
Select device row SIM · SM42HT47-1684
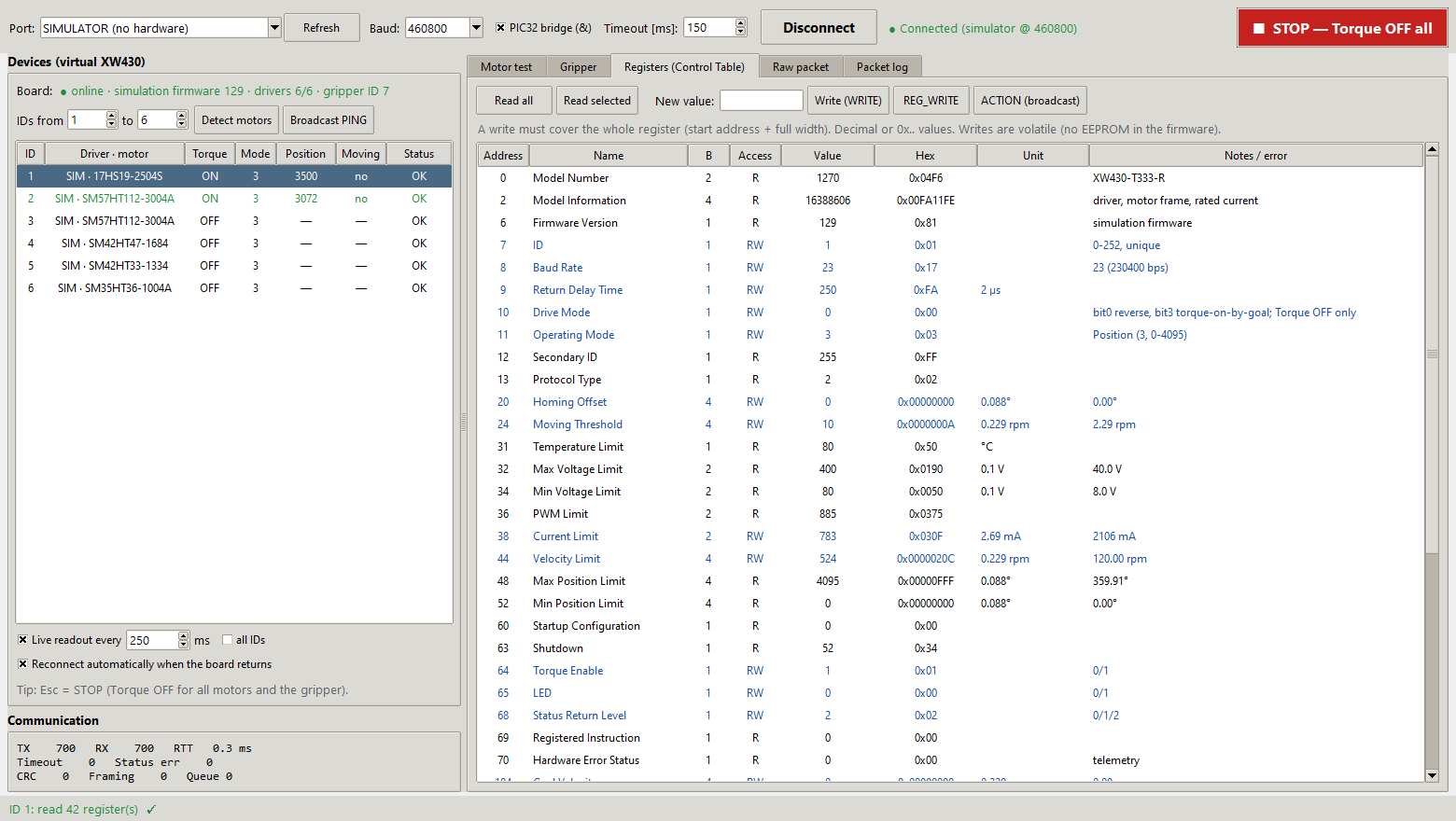point(234,244)
